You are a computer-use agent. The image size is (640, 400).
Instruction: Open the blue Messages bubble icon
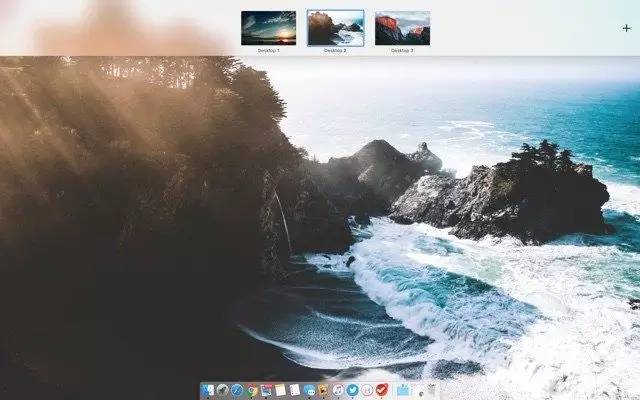pos(310,390)
